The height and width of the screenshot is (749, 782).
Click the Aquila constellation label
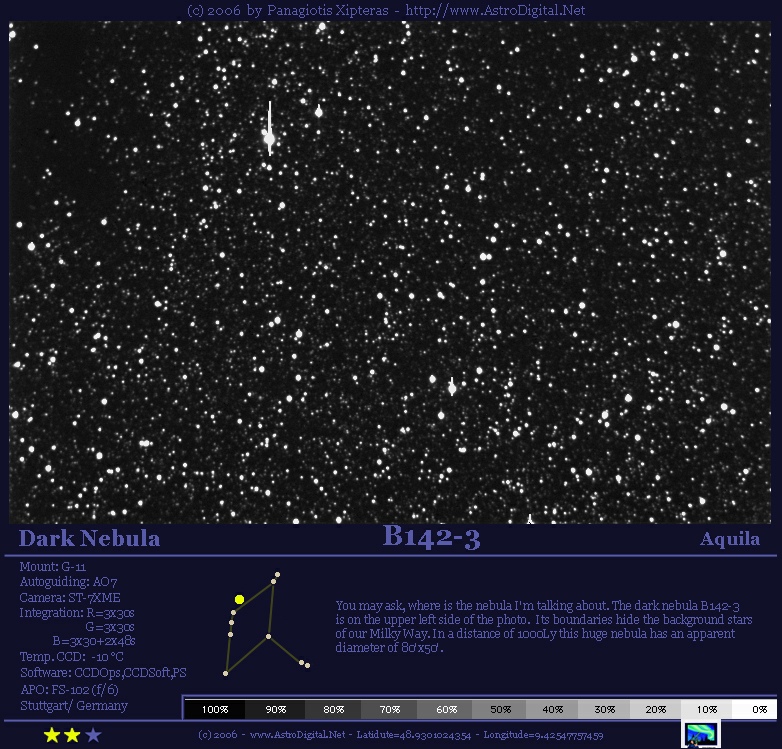coord(729,539)
